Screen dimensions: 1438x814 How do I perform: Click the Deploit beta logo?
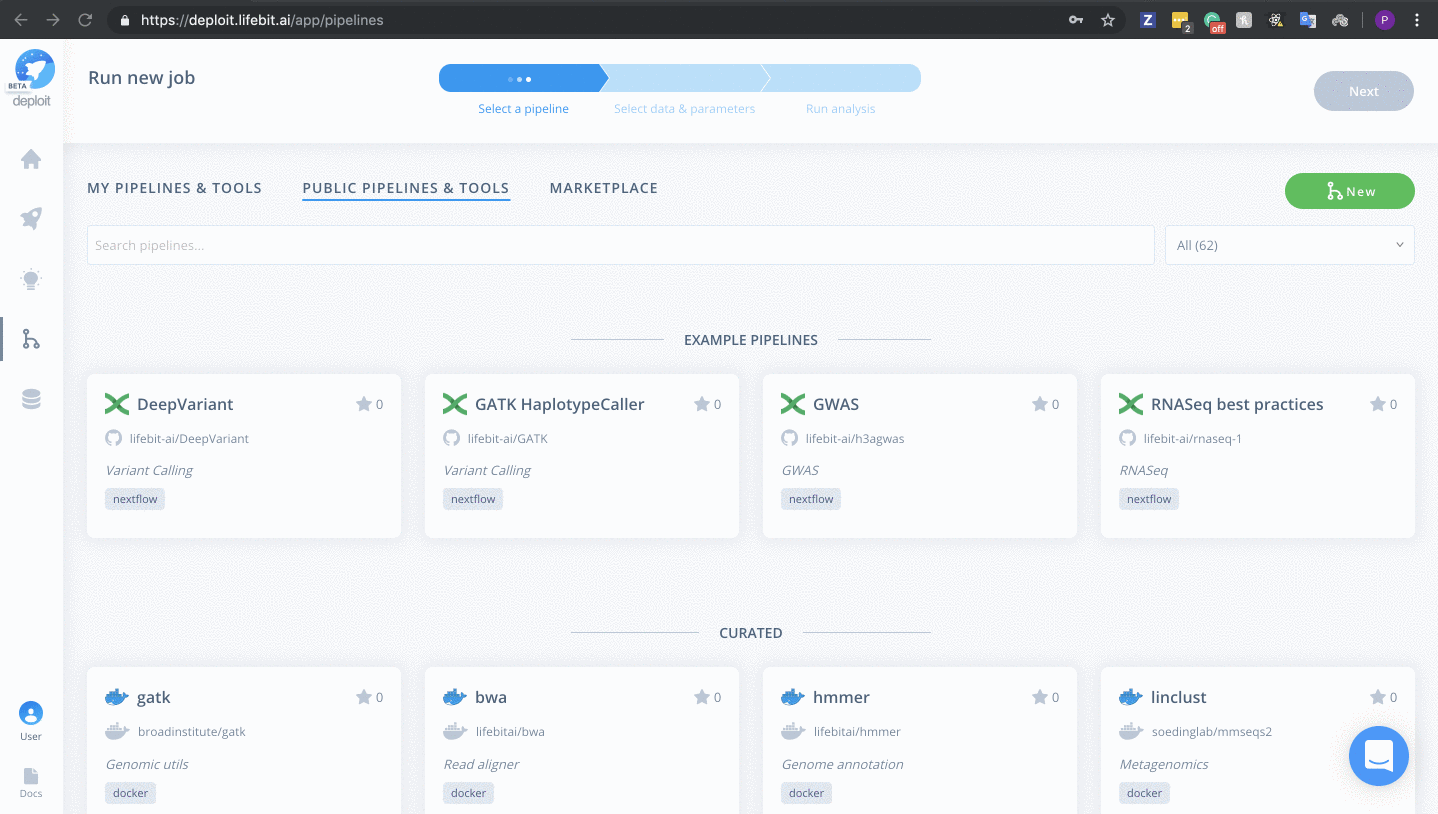tap(32, 78)
